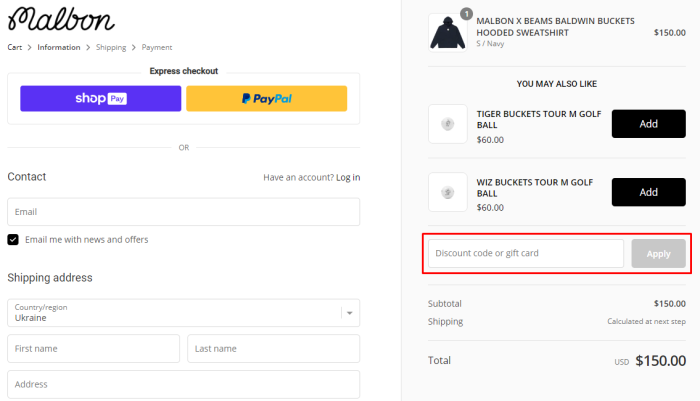Click the S / Navy variant text
The height and width of the screenshot is (401, 700).
tap(490, 43)
